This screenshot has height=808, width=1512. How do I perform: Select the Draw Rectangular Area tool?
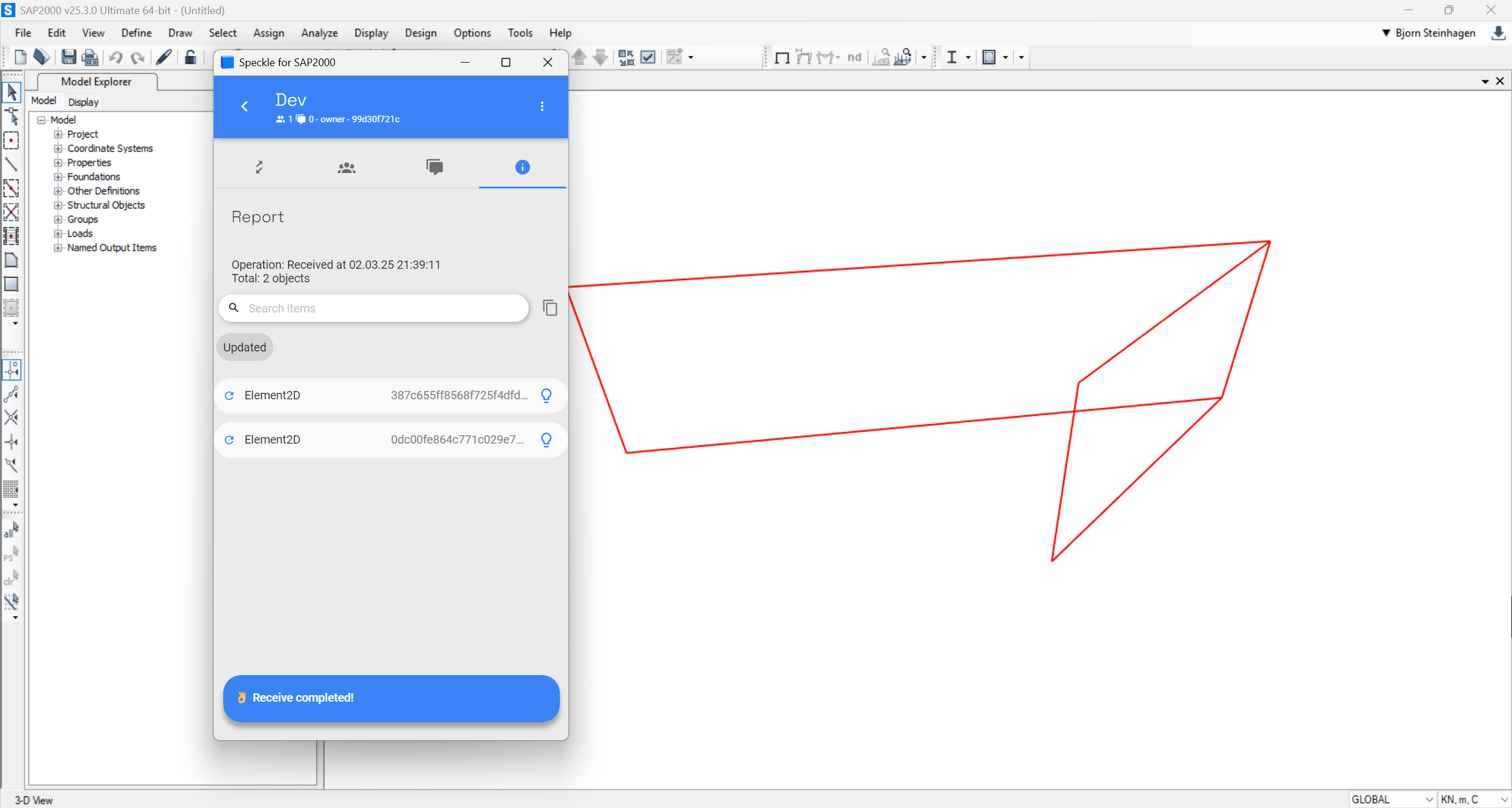point(11,284)
